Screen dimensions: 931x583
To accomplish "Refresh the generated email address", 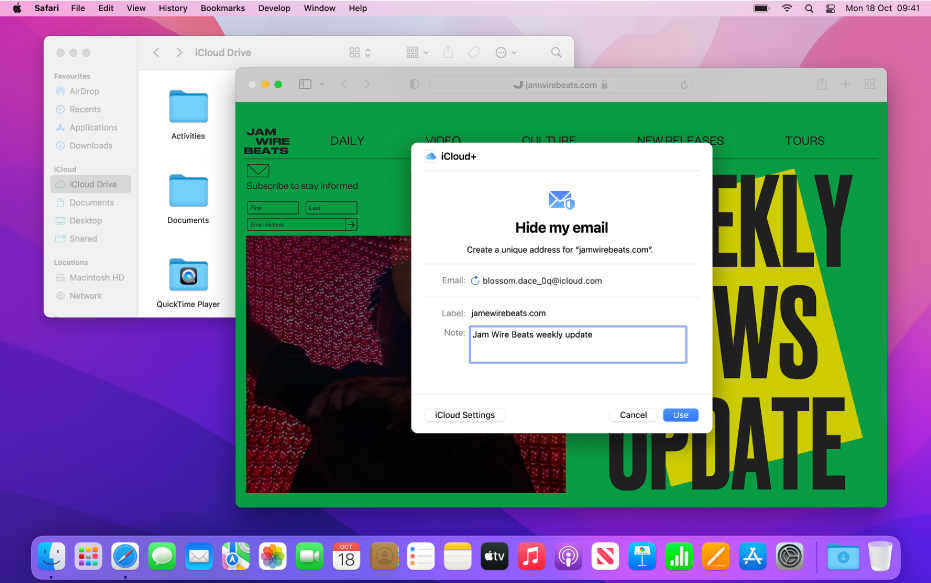I will pyautogui.click(x=475, y=281).
